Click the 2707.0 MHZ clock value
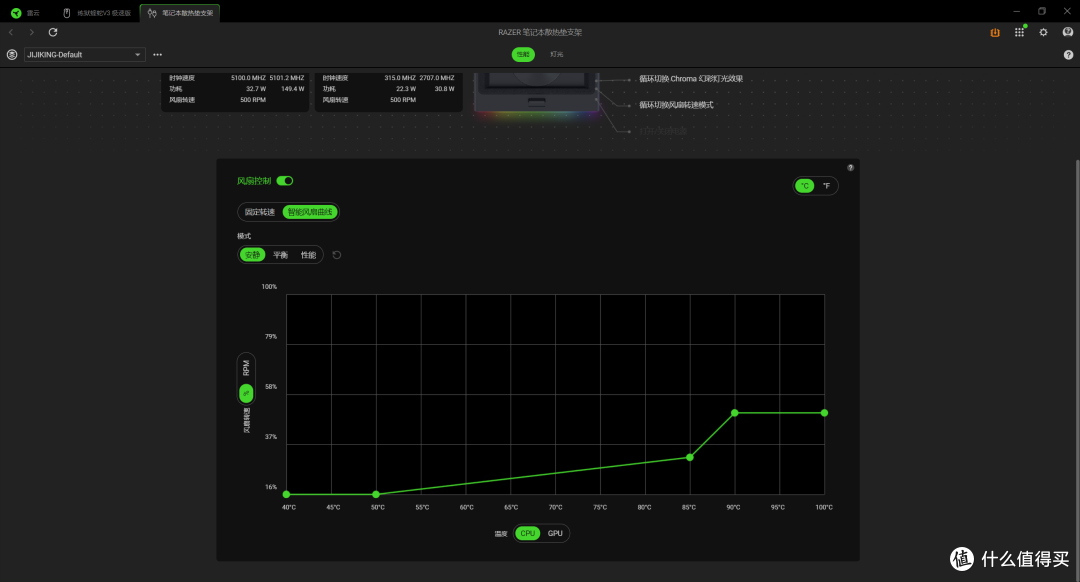The image size is (1080, 582). coord(437,78)
